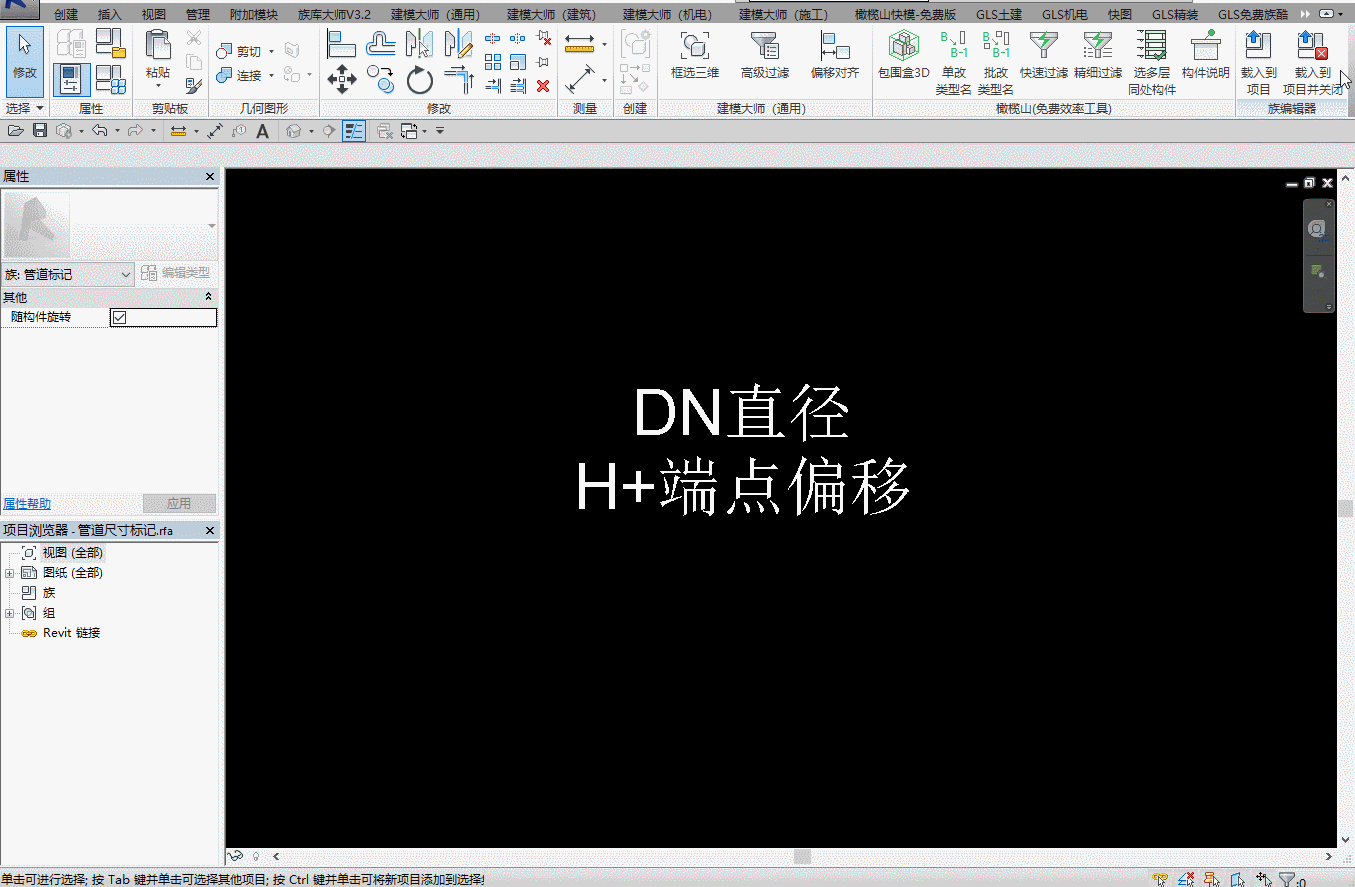Open the 插入 ribbon tab
Image resolution: width=1355 pixels, height=887 pixels.
110,15
